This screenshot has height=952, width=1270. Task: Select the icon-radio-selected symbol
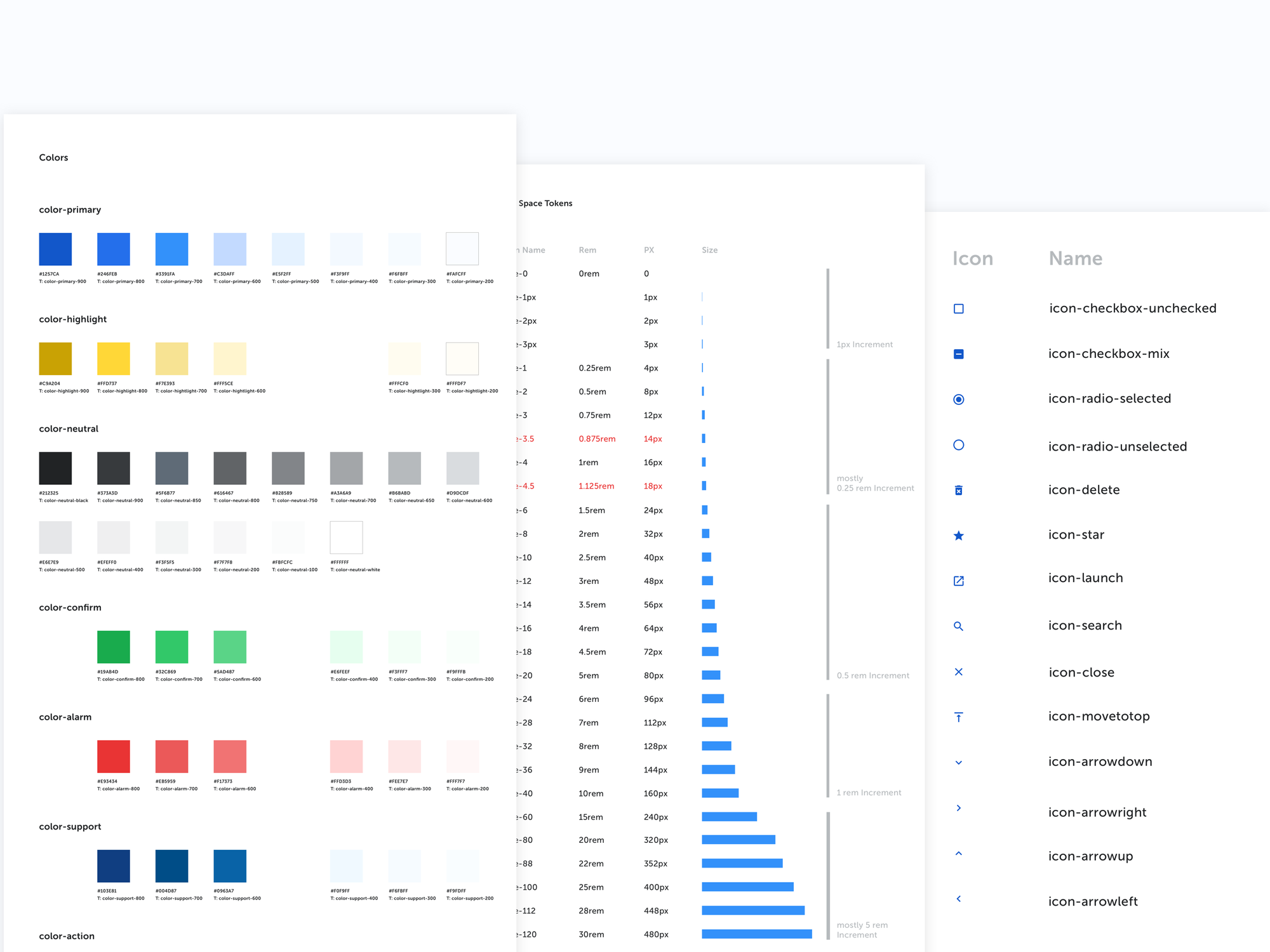coord(958,399)
